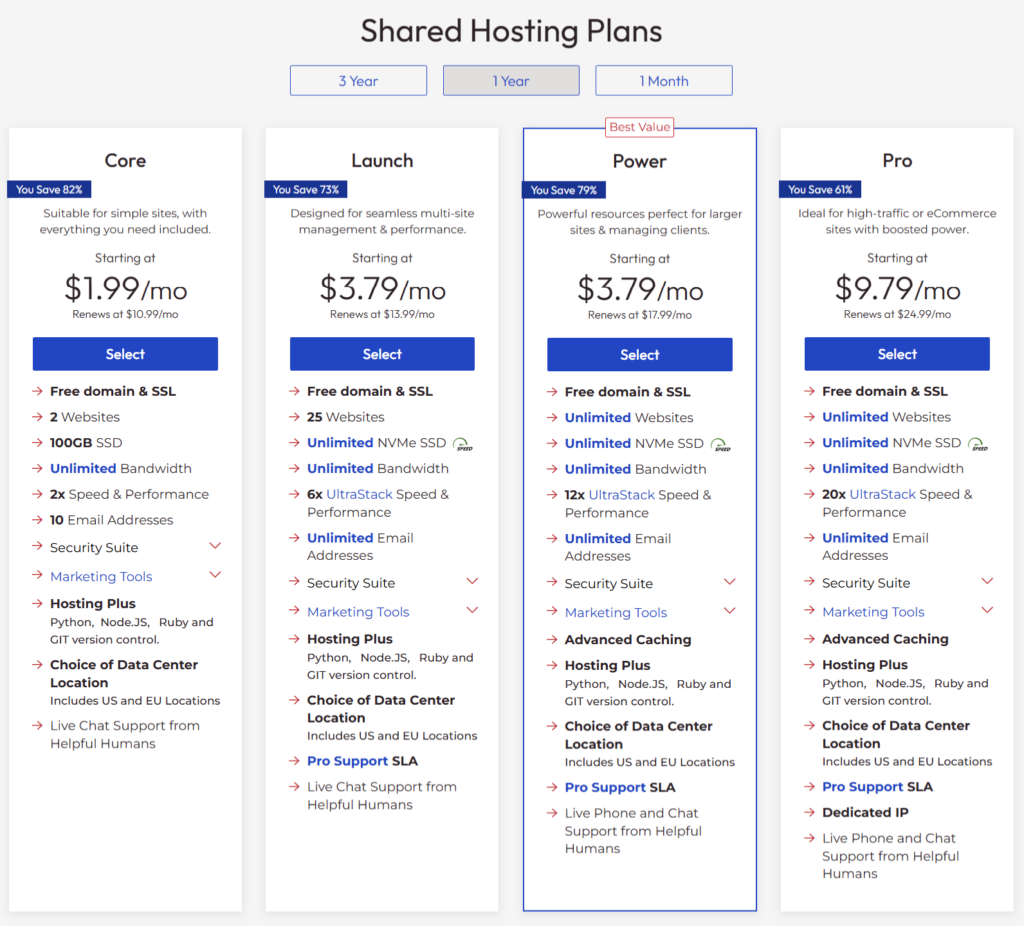Click the You Save 61% badge on Pro
1024x926 pixels.
tap(820, 189)
